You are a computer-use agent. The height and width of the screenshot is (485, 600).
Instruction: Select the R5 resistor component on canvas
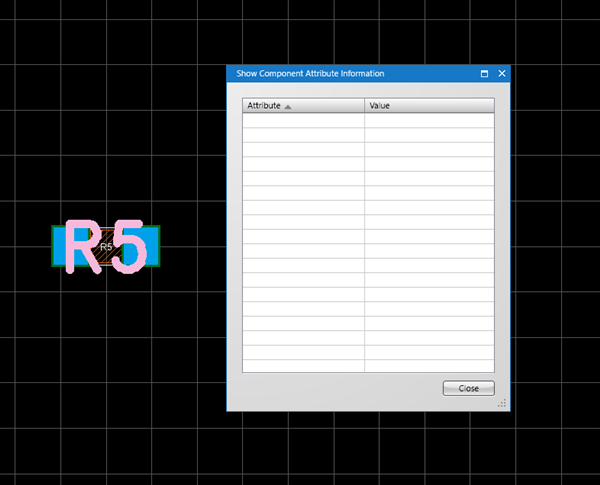point(106,246)
